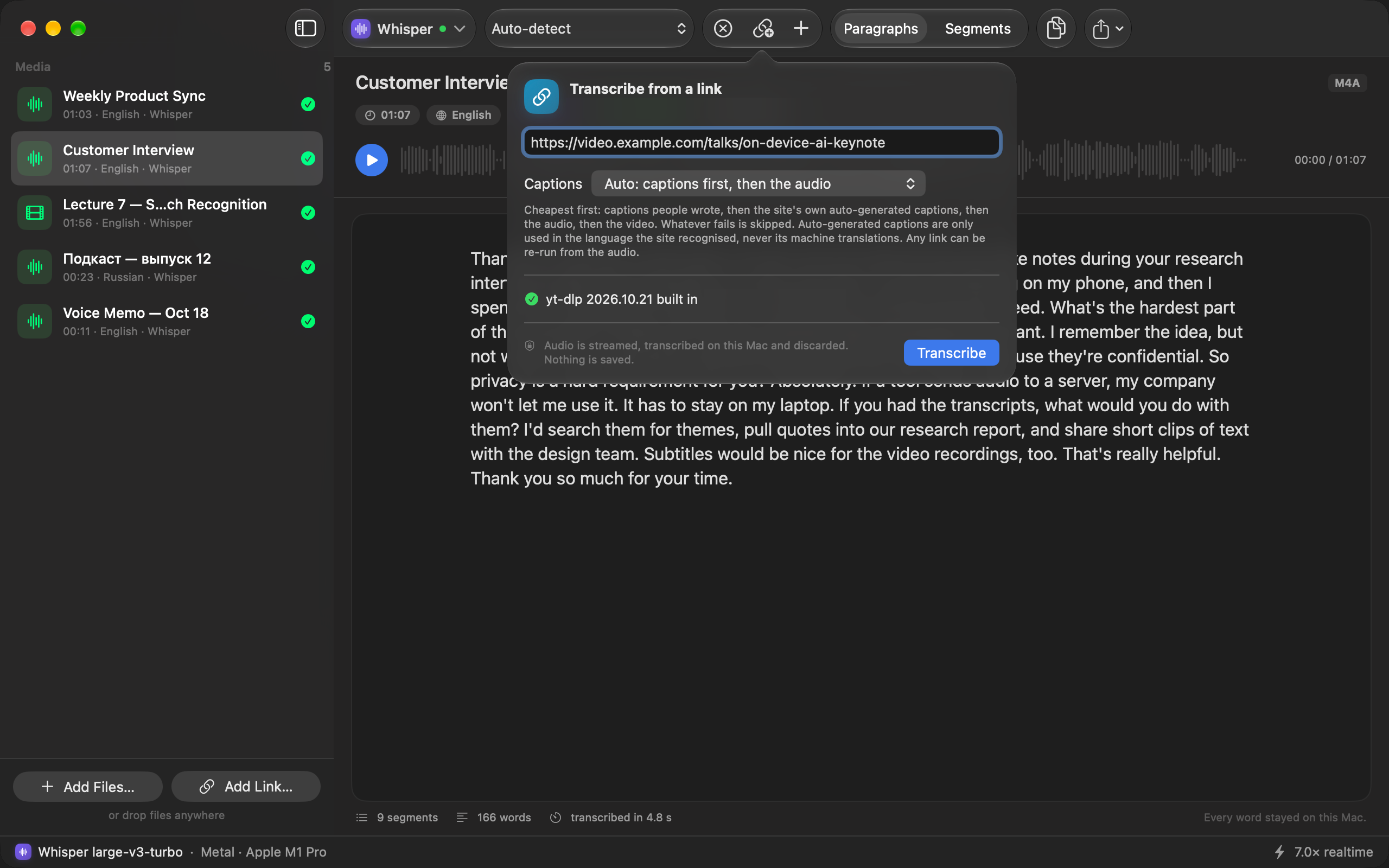Click 'Every word stayed on this Mac.' text
This screenshot has width=1389, height=868.
1284,817
